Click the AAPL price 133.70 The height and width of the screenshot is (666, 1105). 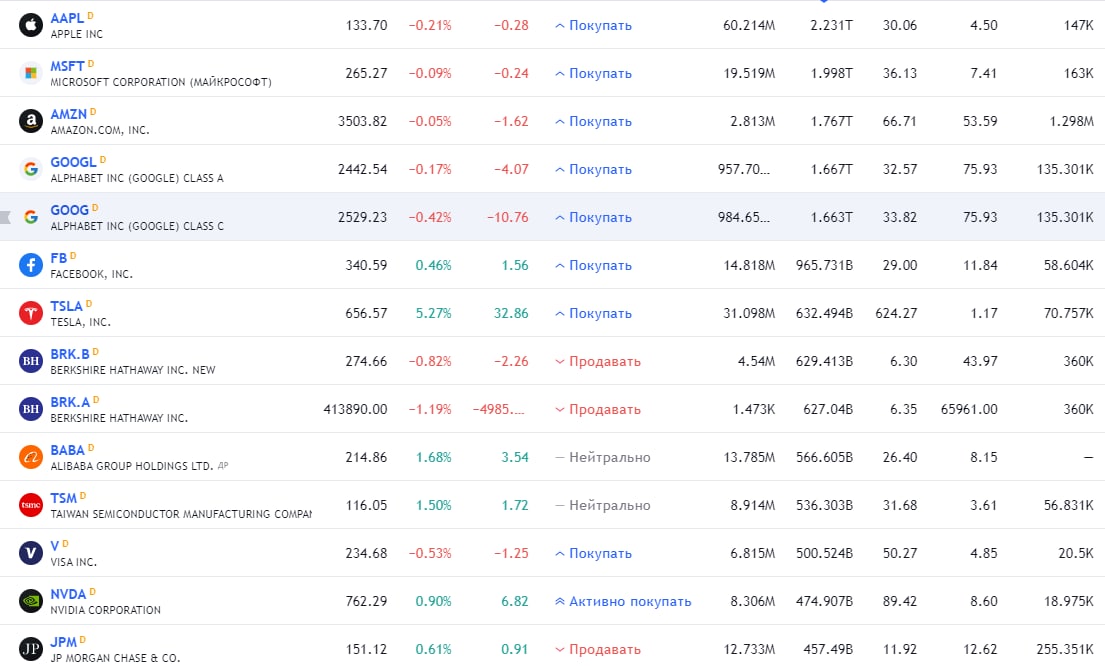366,25
